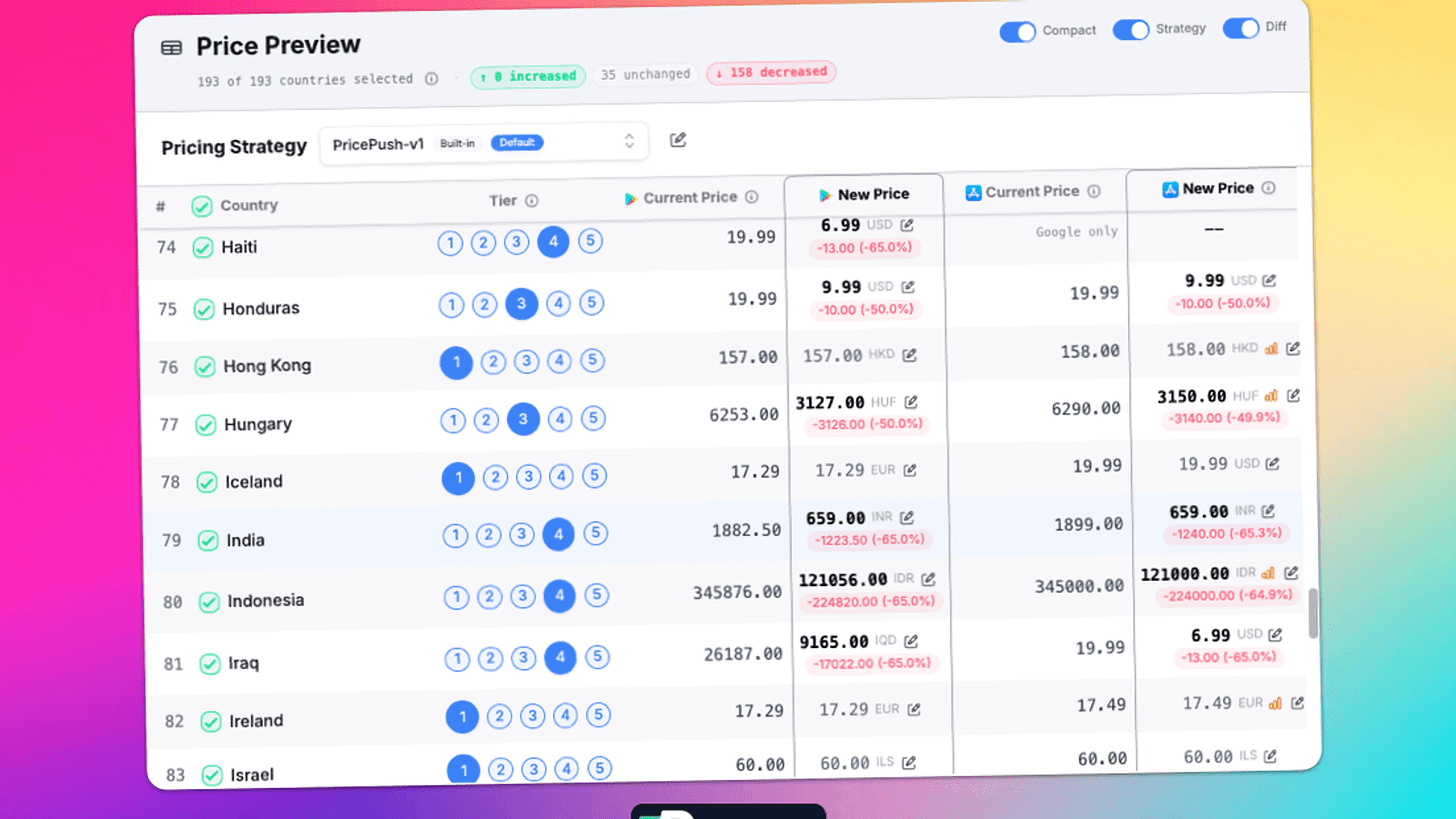
Task: Edit Iraq Google new price 9165.00 IQD
Action: click(x=911, y=641)
